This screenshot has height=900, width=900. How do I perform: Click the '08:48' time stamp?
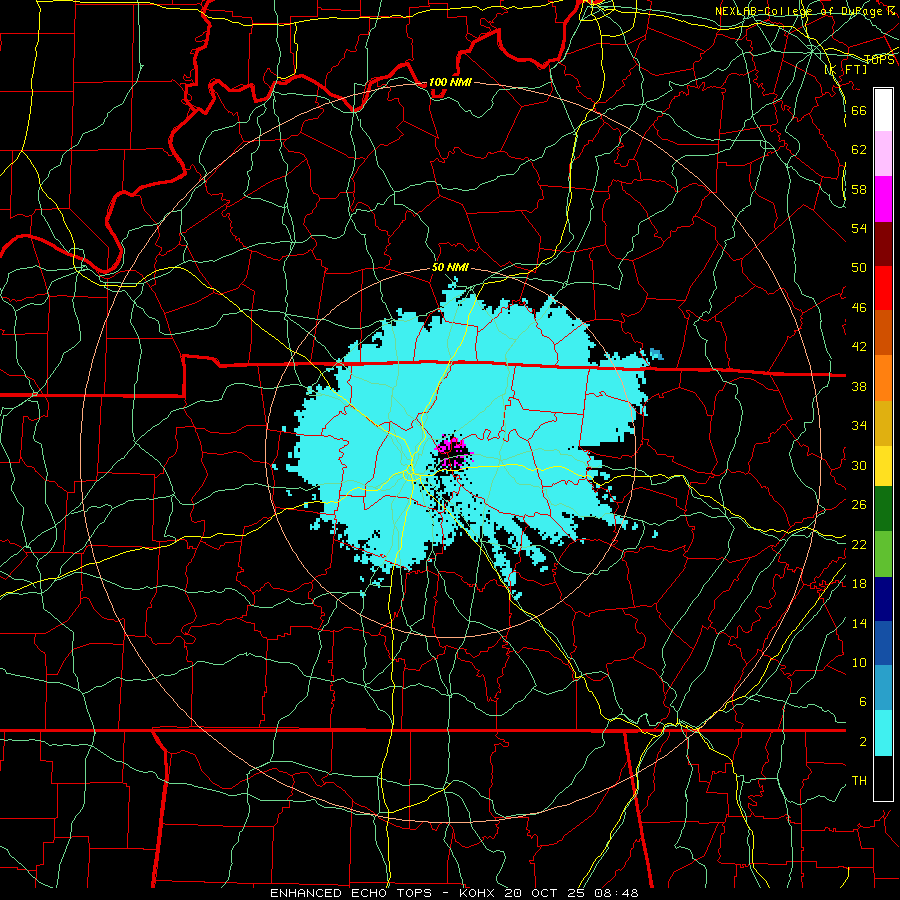pos(616,893)
